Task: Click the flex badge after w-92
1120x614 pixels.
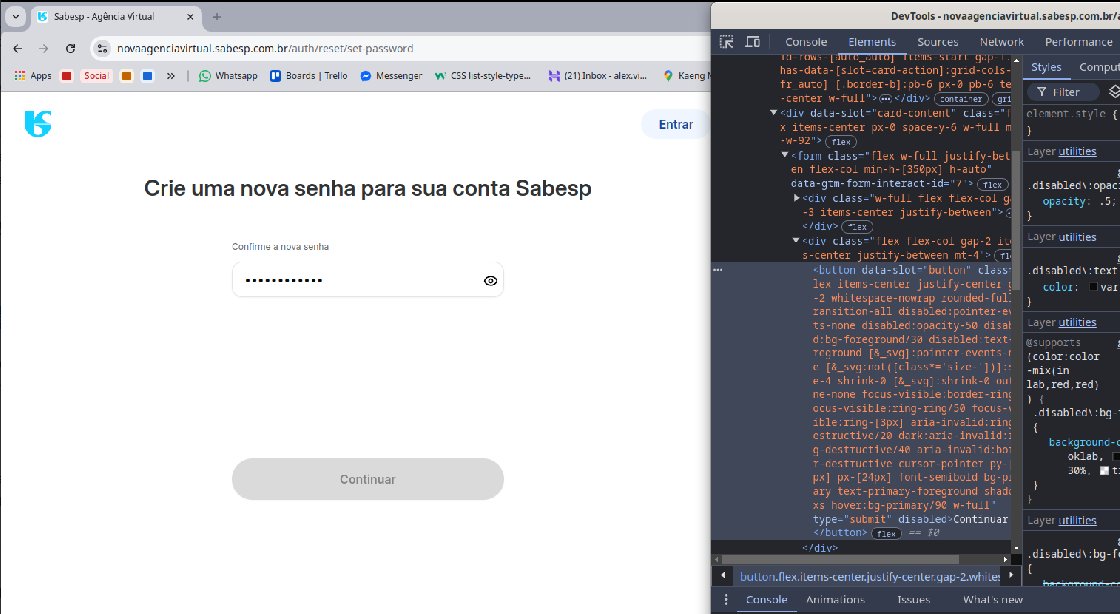Action: 841,141
